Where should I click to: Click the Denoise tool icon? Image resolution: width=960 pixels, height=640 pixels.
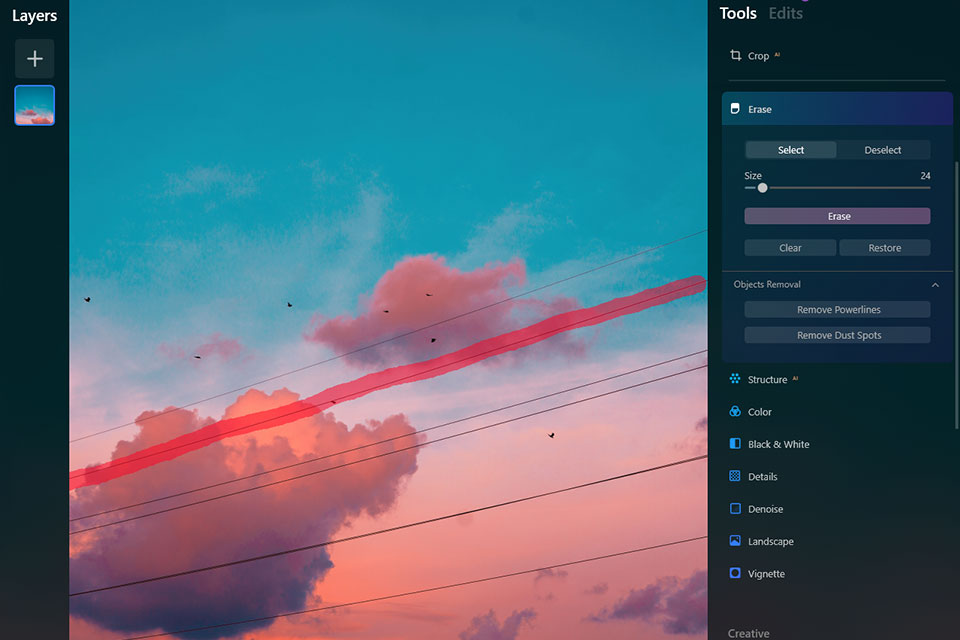click(735, 509)
